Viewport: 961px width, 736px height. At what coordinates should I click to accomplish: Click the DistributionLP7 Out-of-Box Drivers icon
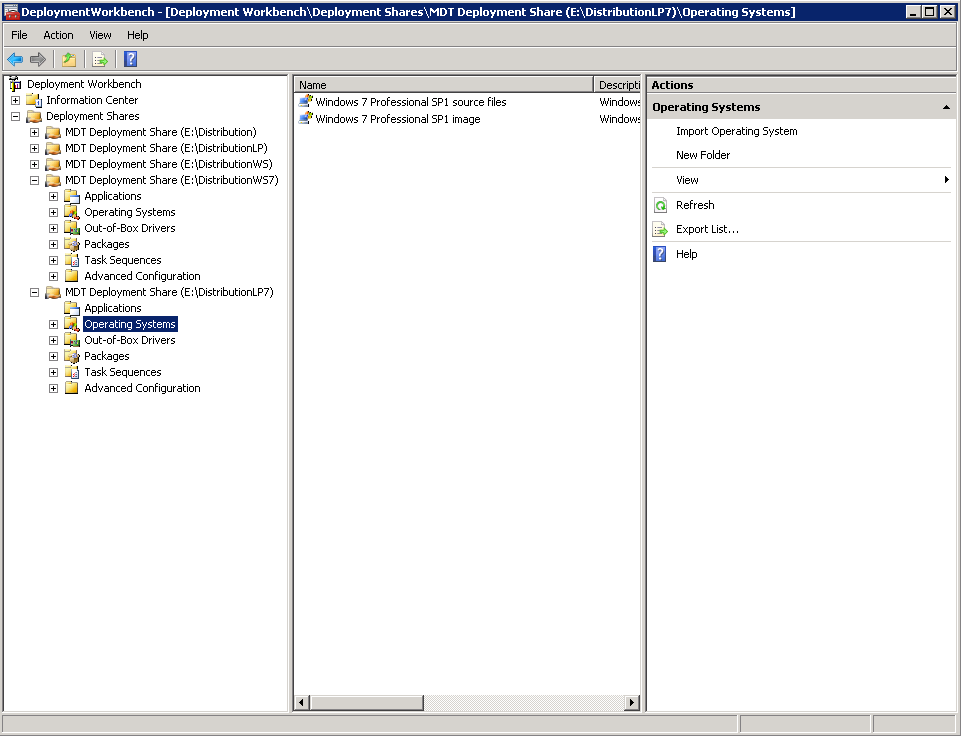point(72,340)
